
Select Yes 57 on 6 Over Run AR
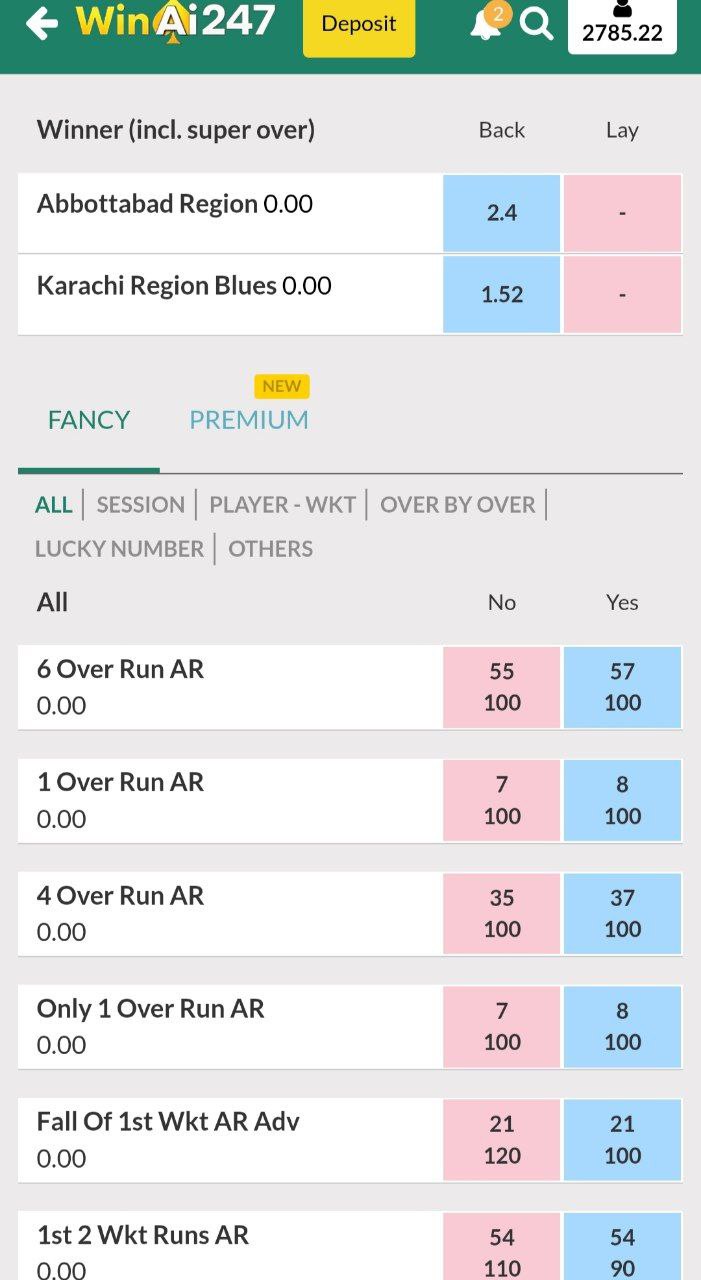(622, 687)
